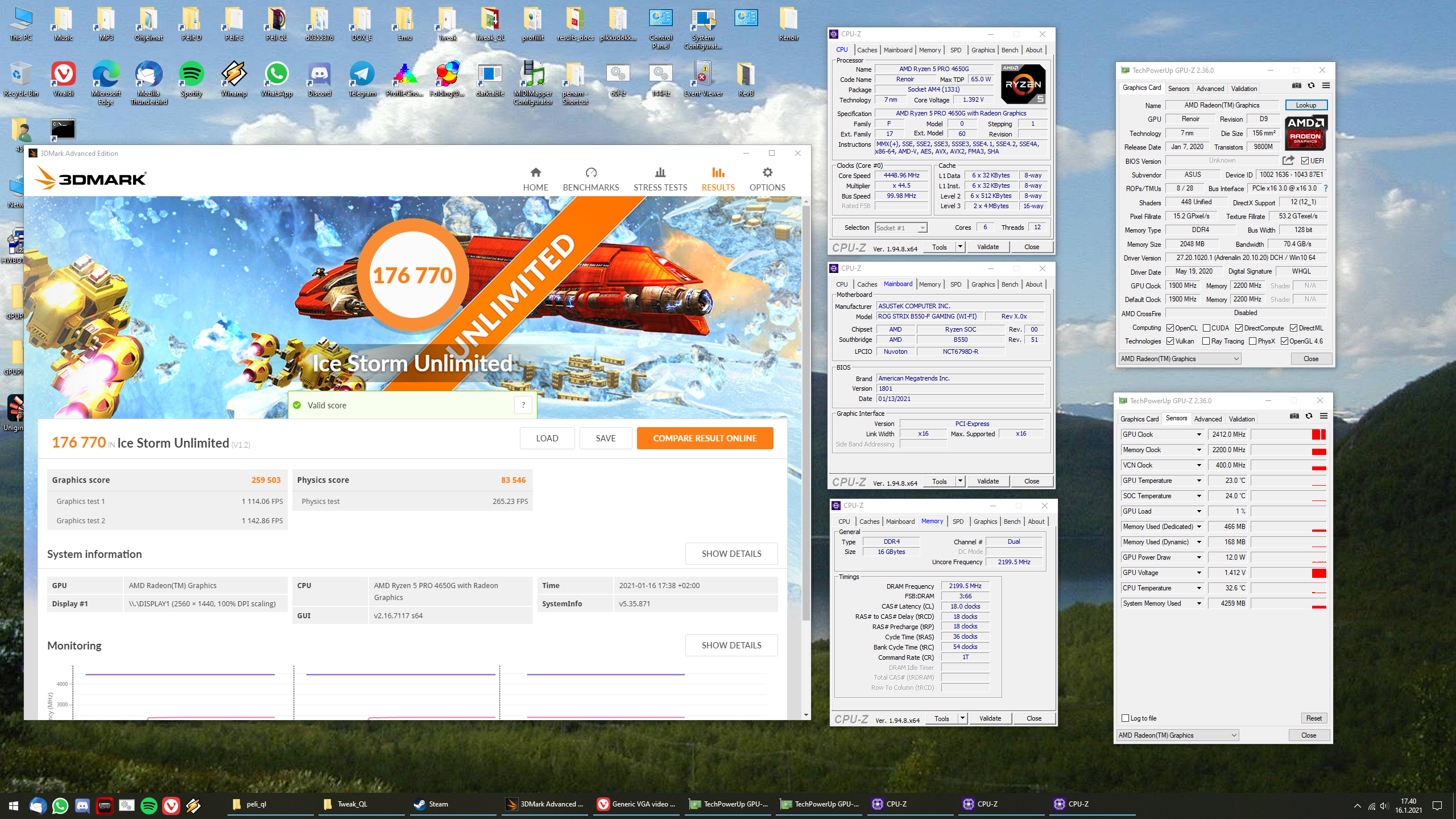Open the Tools dropdown arrow in CPU-Z CPU window
The image size is (1456, 819).
click(x=960, y=247)
